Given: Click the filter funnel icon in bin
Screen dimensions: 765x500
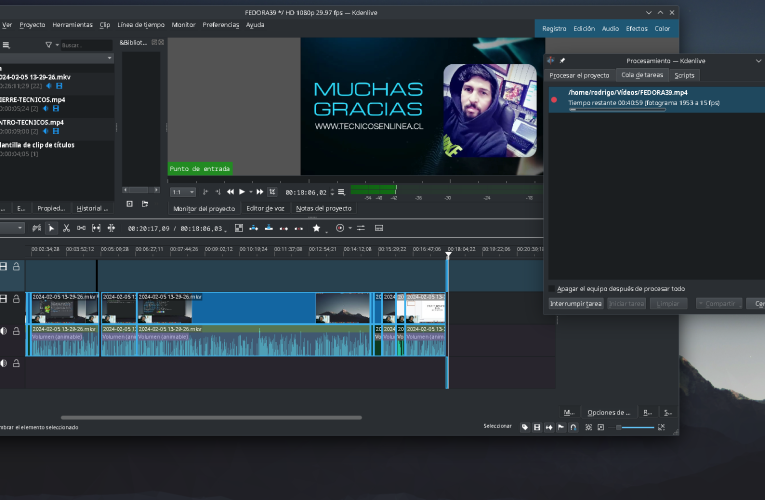Looking at the screenshot, I should [x=48, y=45].
